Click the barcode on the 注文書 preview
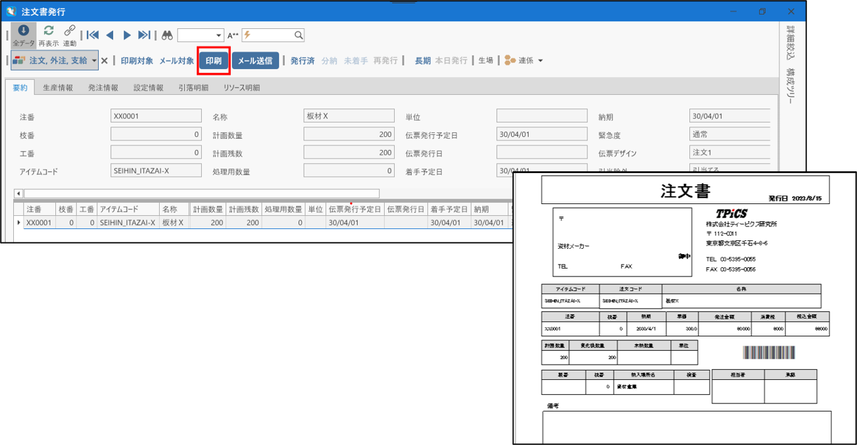857x445 pixels. (768, 353)
